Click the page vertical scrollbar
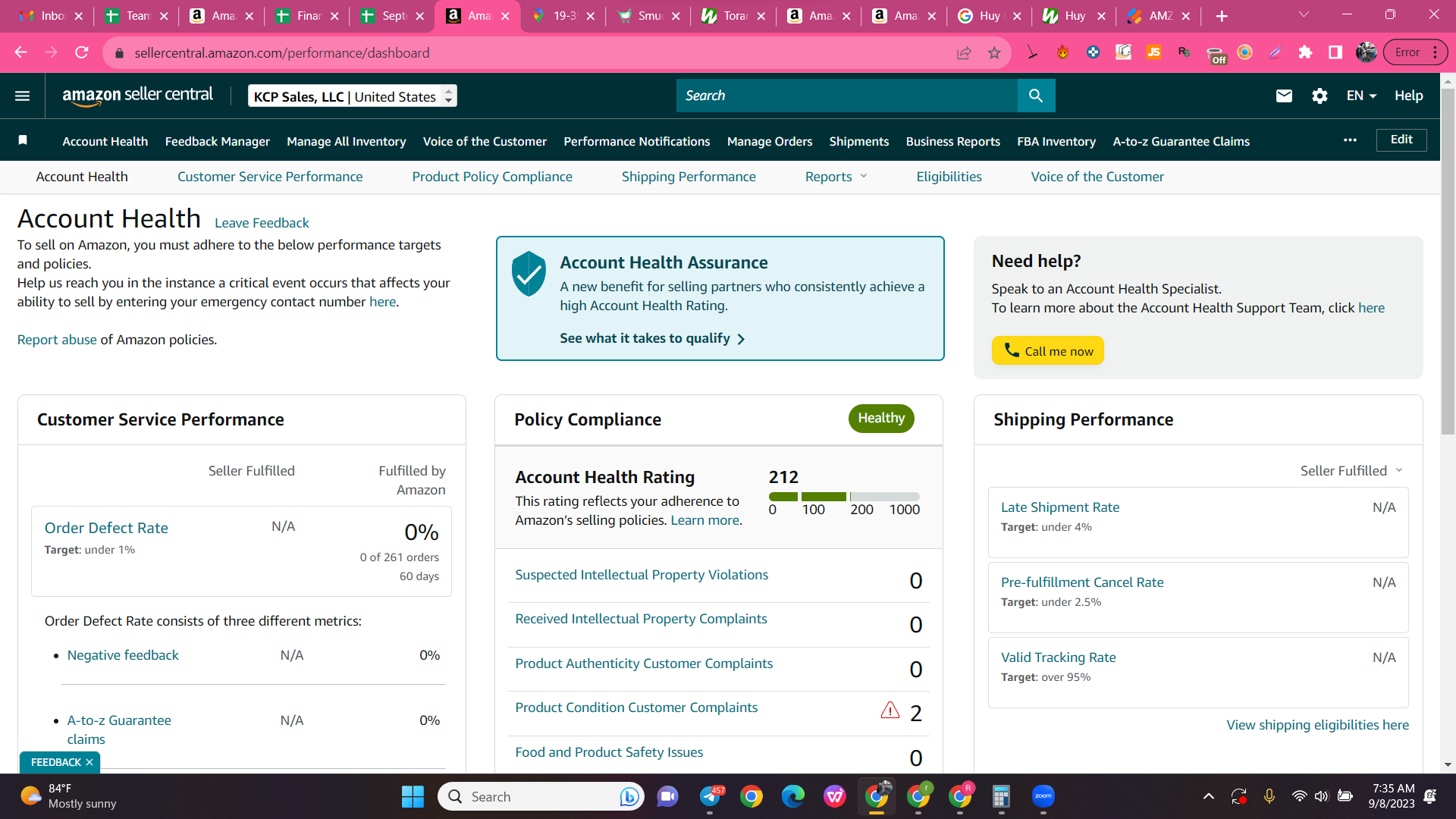Viewport: 1456px width, 819px height. pyautogui.click(x=1448, y=262)
